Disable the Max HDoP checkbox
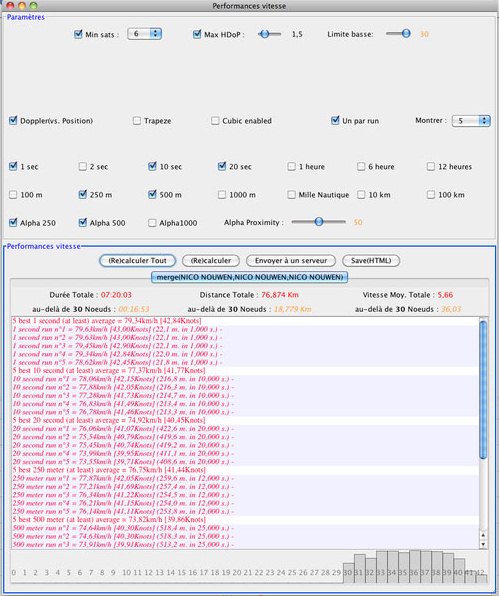This screenshot has width=499, height=596. click(197, 34)
